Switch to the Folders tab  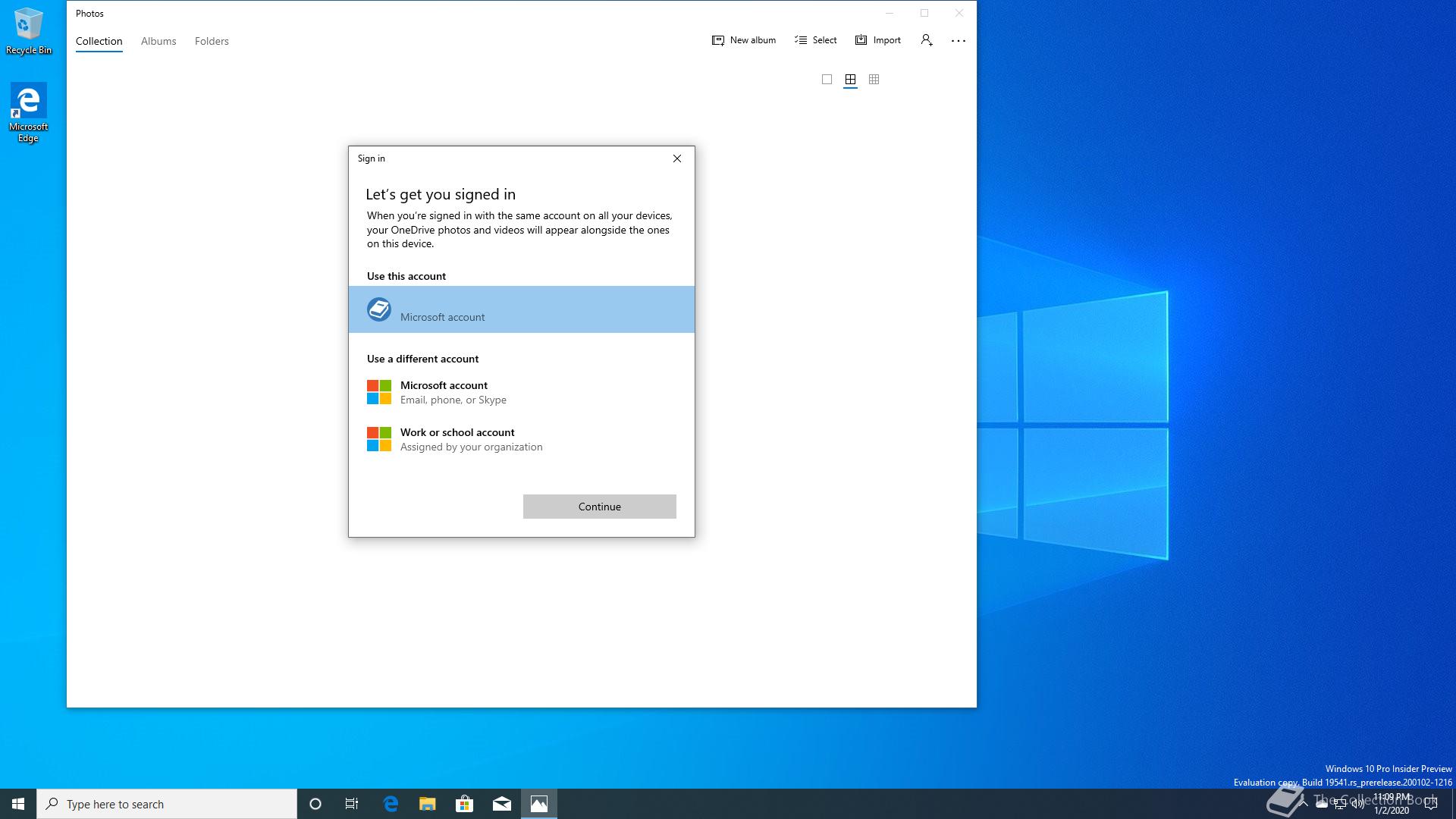click(x=212, y=41)
